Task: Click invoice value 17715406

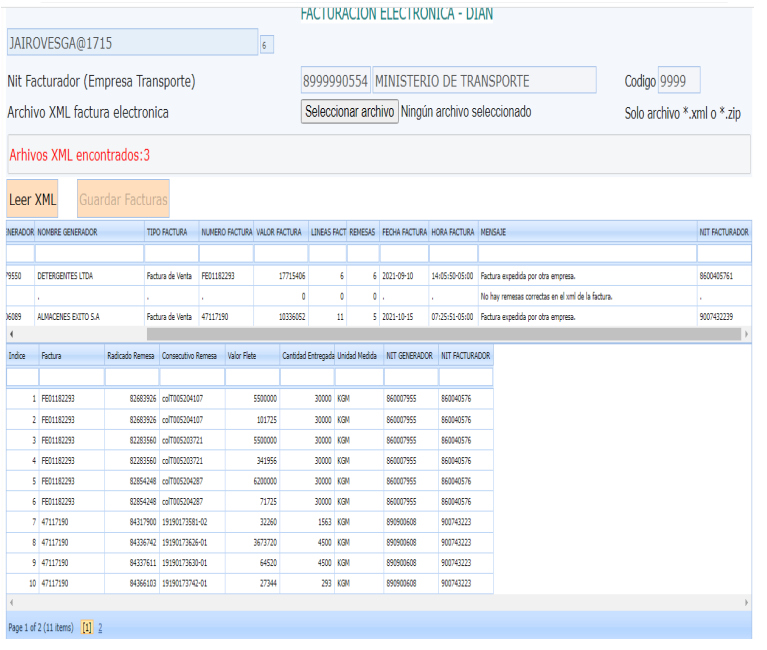Action: click(281, 276)
